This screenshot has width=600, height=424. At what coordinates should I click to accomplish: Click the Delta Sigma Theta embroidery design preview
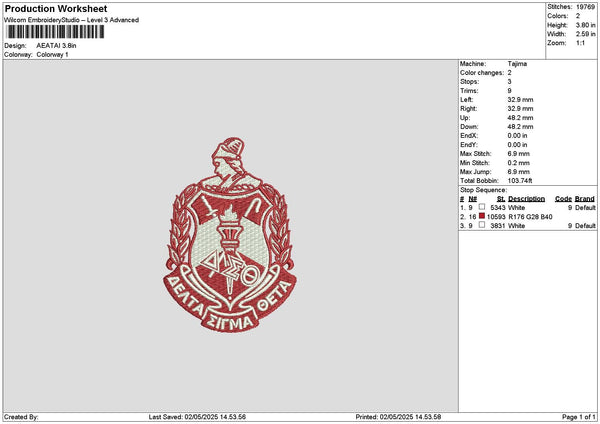230,235
